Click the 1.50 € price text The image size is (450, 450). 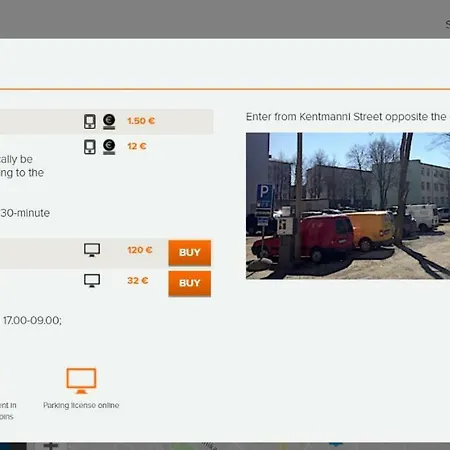click(x=141, y=121)
